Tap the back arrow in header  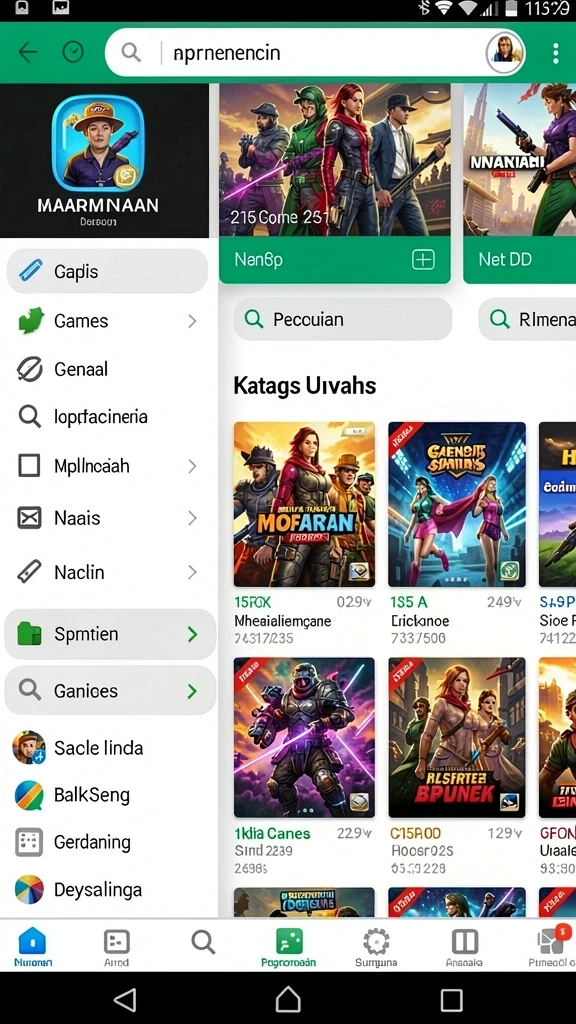click(x=27, y=52)
